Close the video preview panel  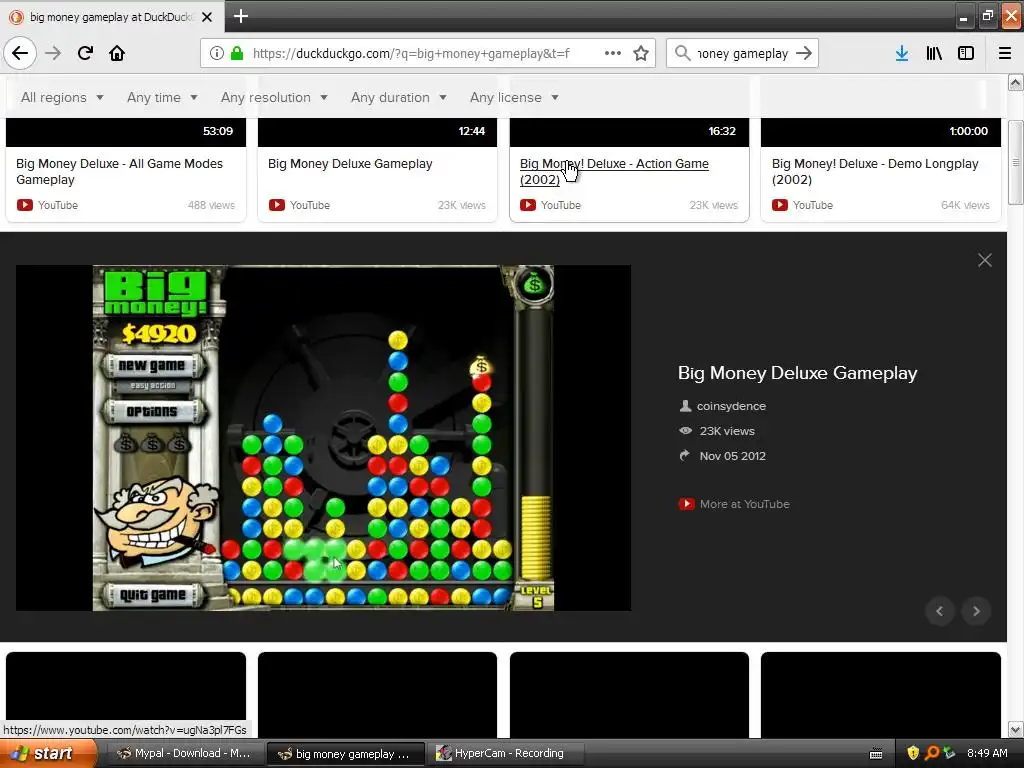(x=985, y=260)
